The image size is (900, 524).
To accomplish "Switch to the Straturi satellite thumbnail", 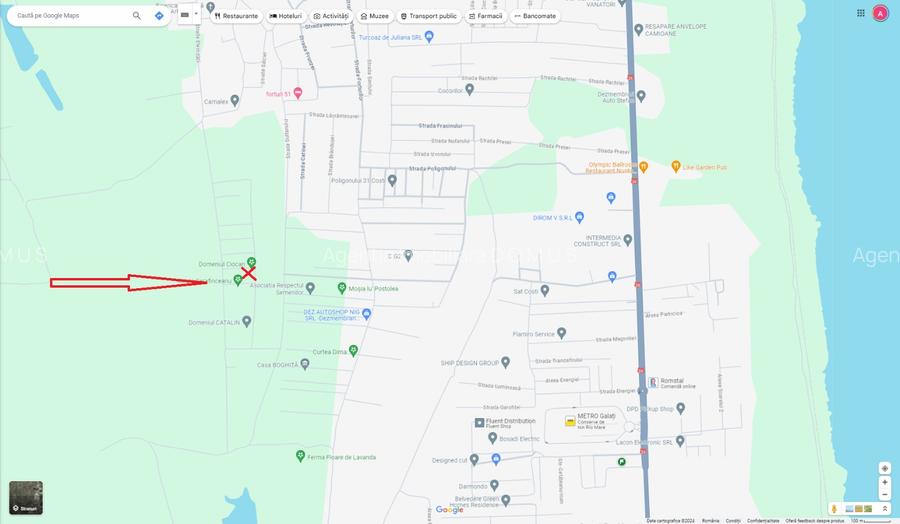I will tap(26, 497).
